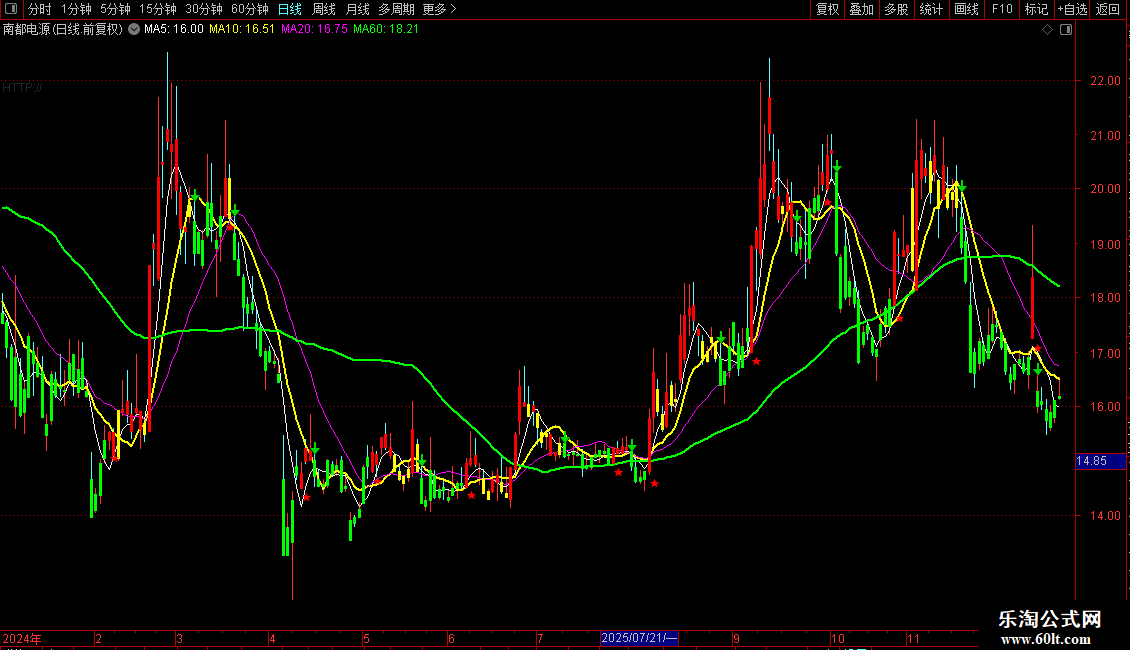Expand the indicator dropdown beside 南都电源
Viewport: 1130px width, 650px height.
point(134,30)
